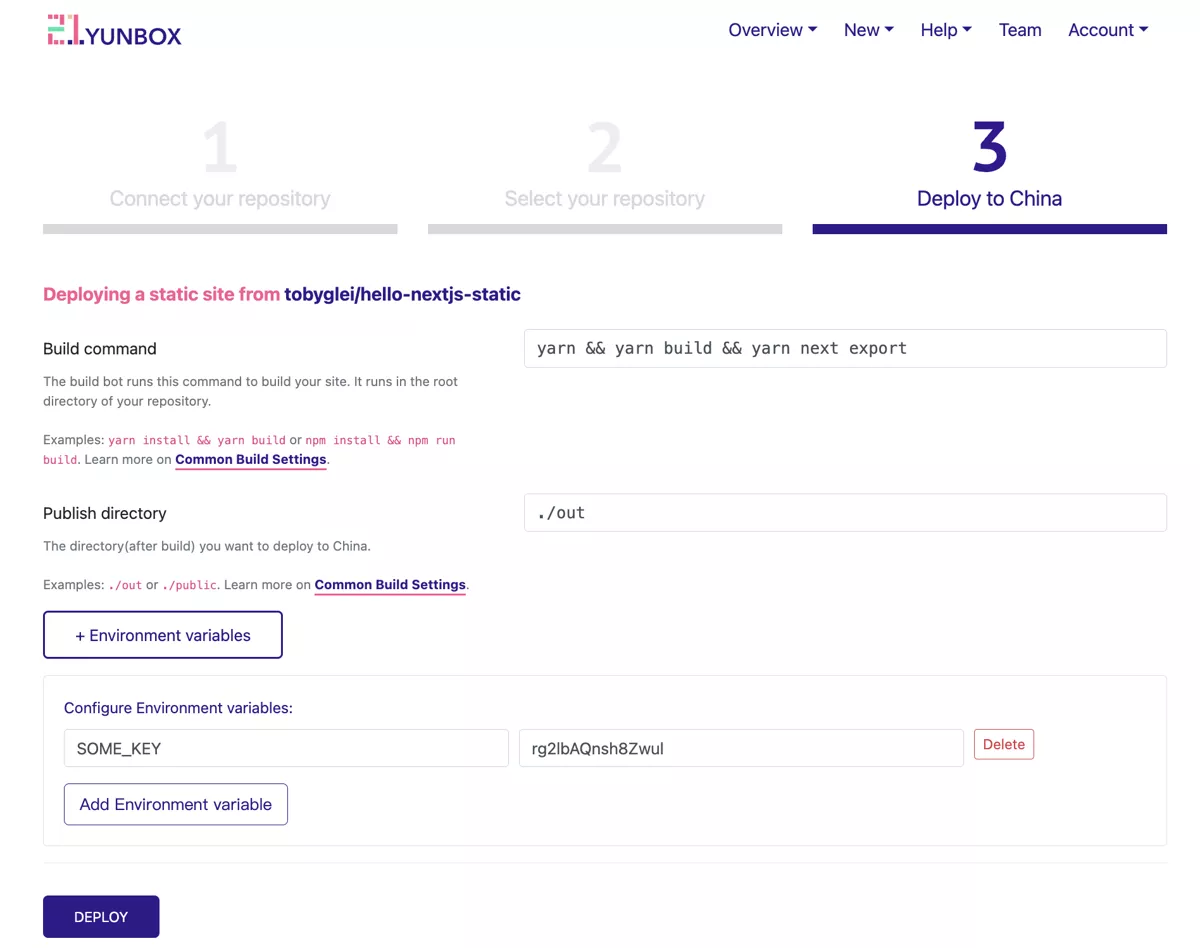
Task: Delete the SOME_KEY environment variable
Action: point(1004,744)
